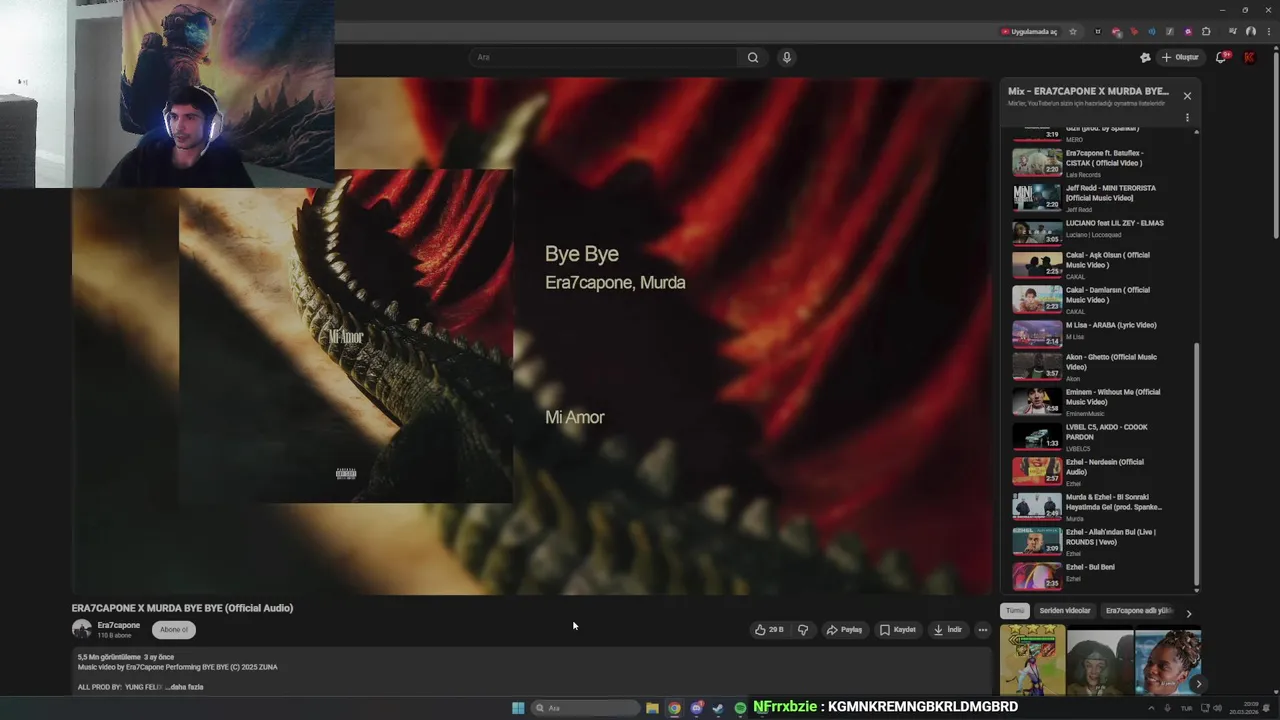
Task: Open the Oluştur create button
Action: click(1180, 57)
